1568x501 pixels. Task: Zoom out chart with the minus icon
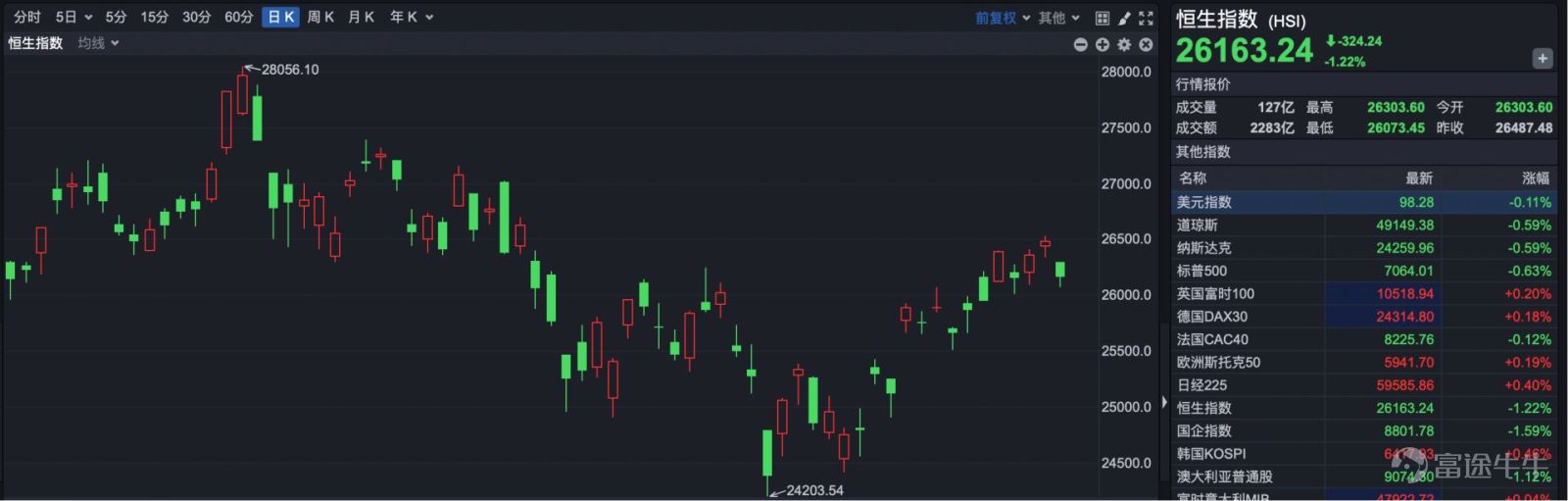(1080, 44)
